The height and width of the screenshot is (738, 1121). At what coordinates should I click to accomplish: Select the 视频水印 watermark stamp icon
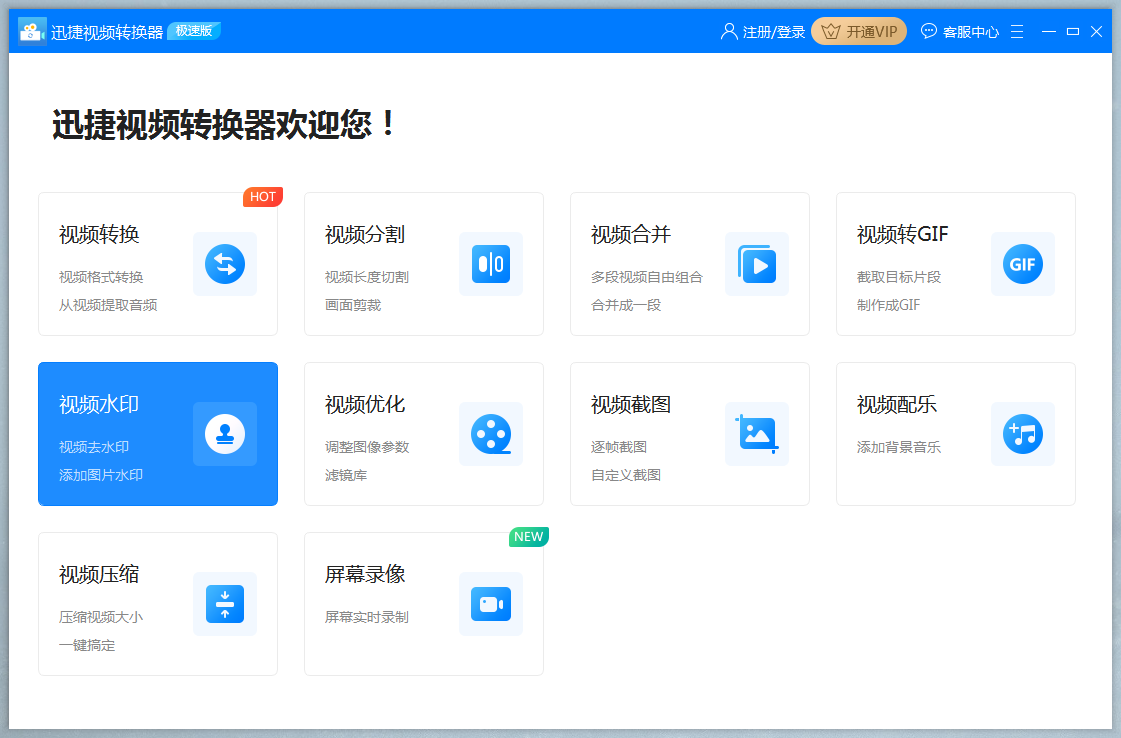(x=225, y=434)
